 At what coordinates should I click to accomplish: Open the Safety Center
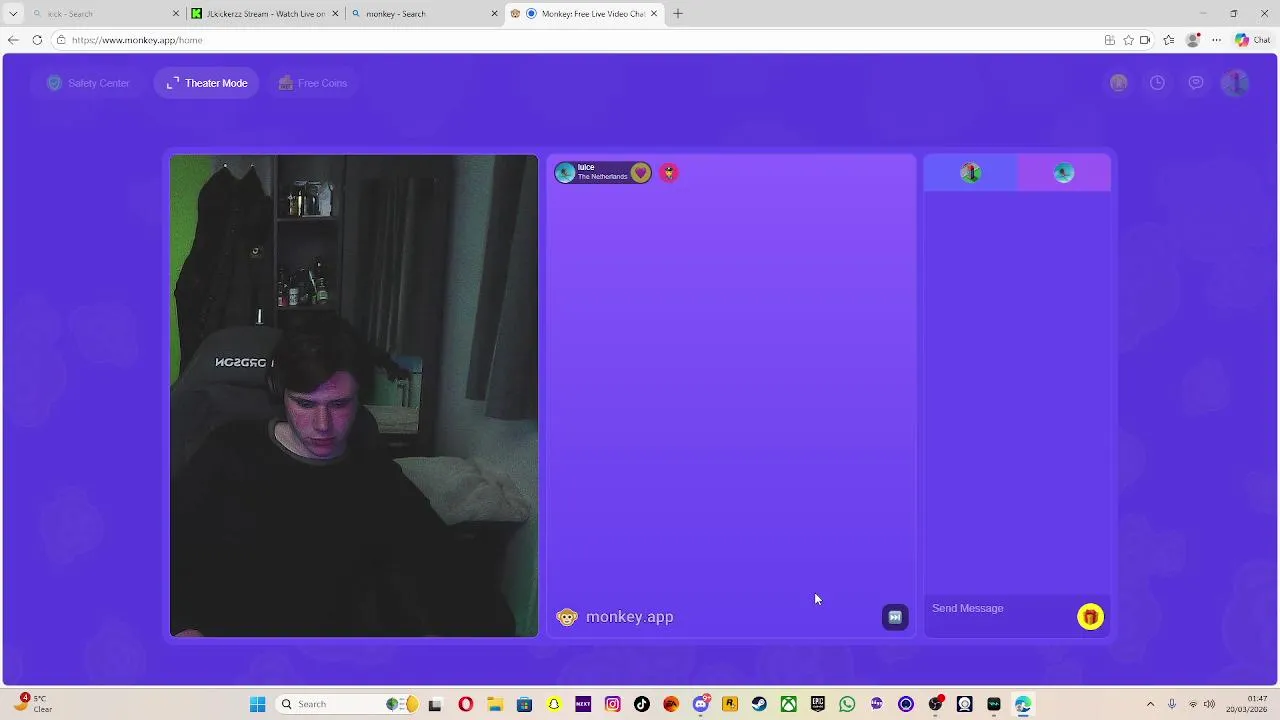point(88,83)
